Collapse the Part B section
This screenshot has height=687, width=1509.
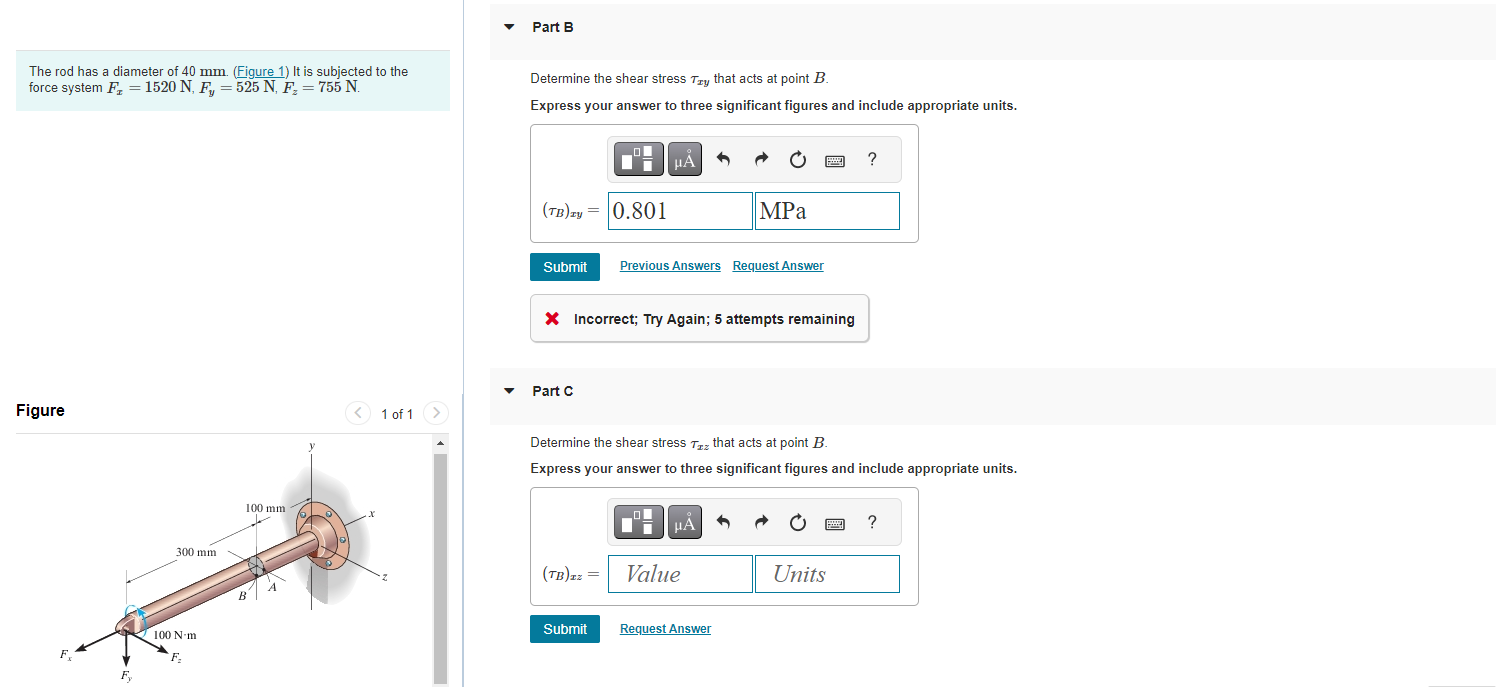510,27
